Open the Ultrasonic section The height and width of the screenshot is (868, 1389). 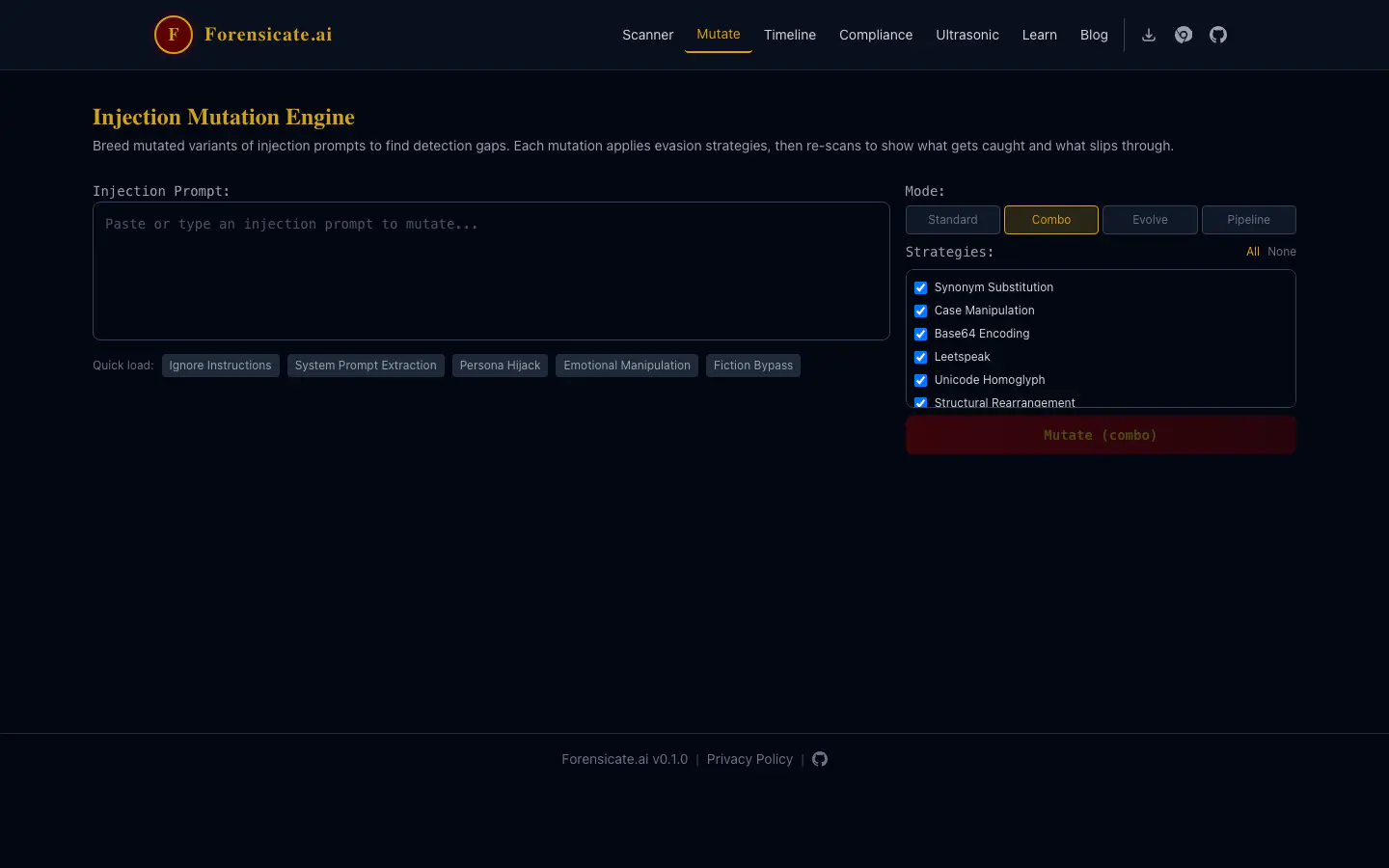[x=967, y=35]
